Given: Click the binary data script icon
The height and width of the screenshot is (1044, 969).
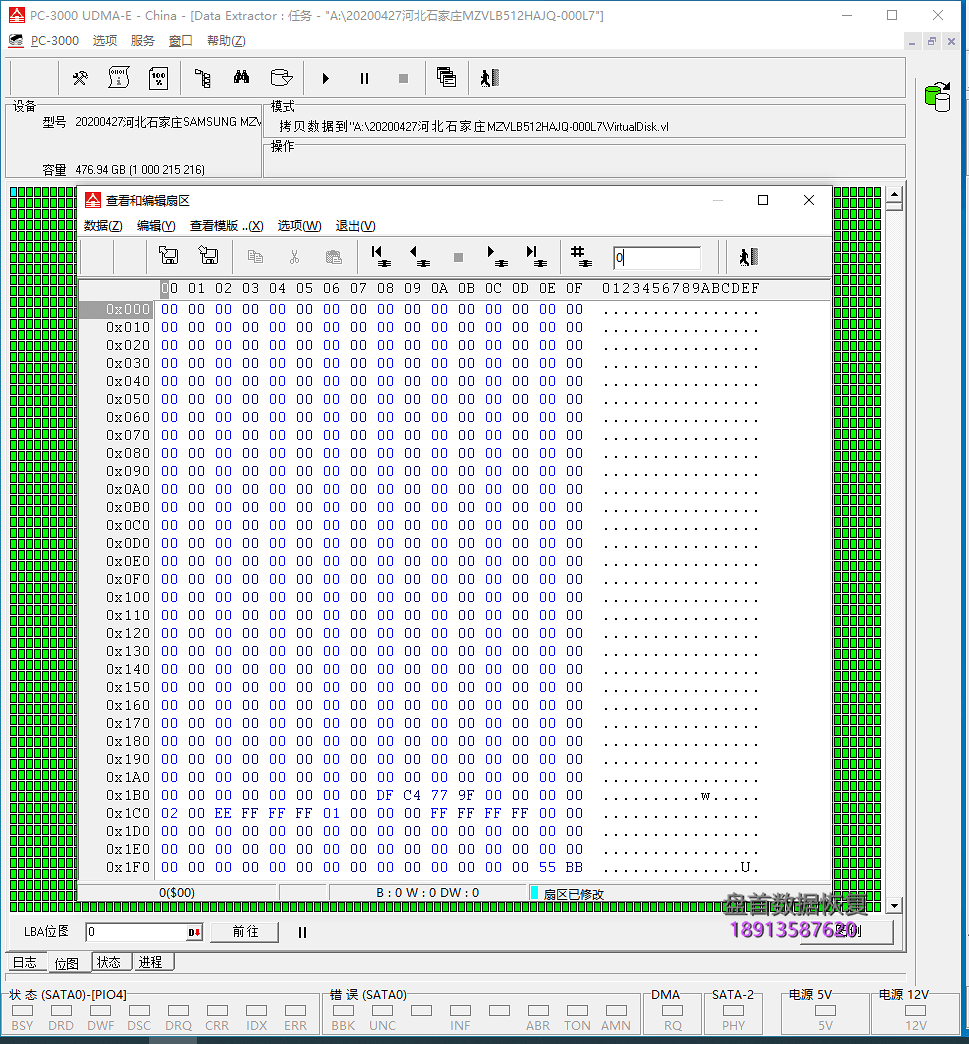Looking at the screenshot, I should (119, 78).
